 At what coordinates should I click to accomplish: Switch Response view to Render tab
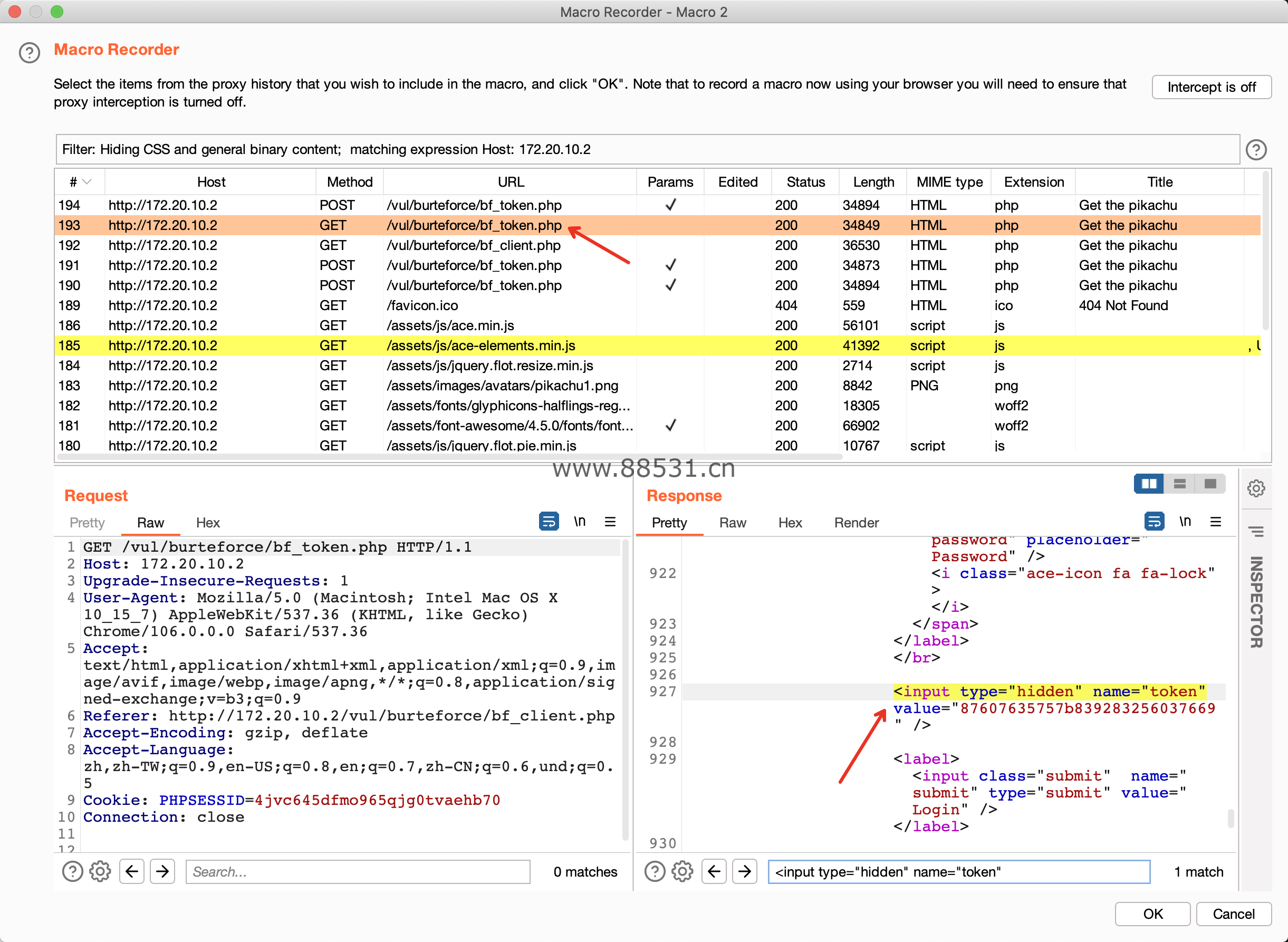(857, 522)
